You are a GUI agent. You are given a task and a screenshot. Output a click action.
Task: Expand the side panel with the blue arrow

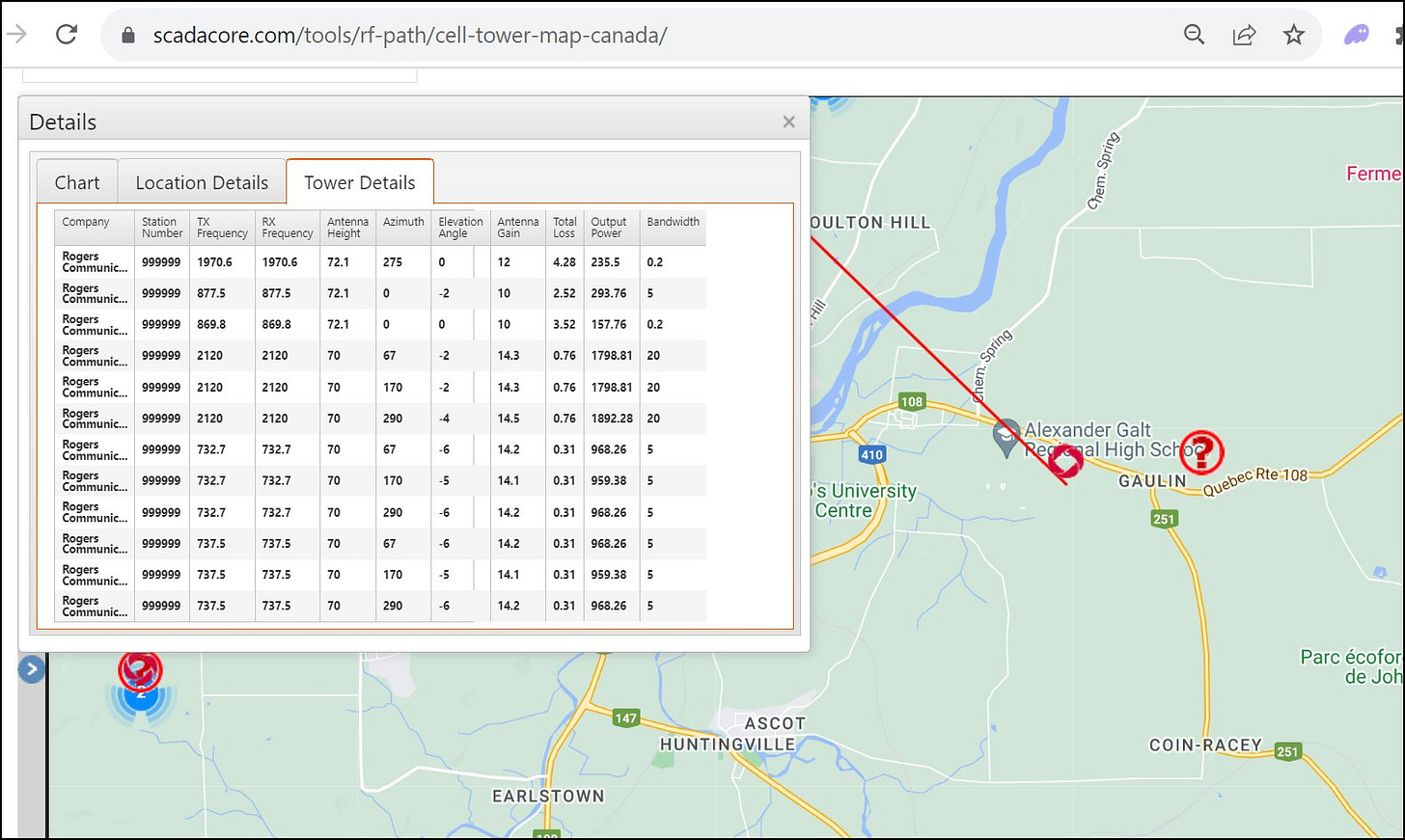click(32, 668)
